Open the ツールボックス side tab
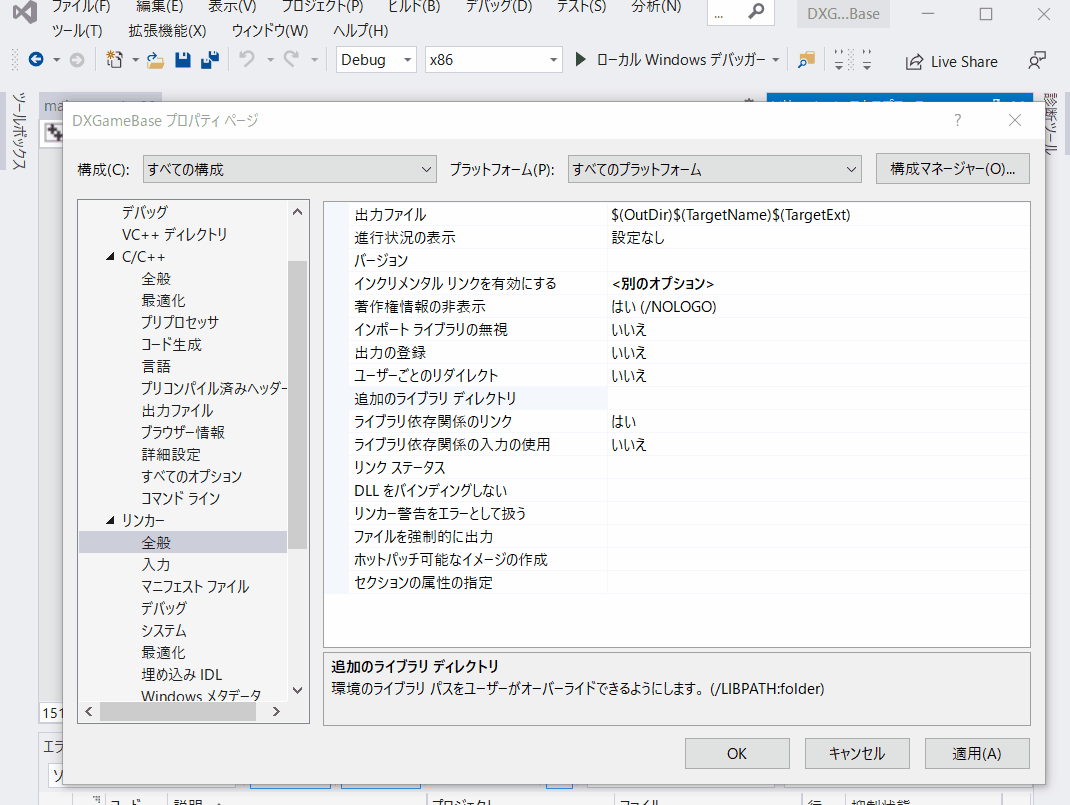The width and height of the screenshot is (1070, 805). click(18, 130)
